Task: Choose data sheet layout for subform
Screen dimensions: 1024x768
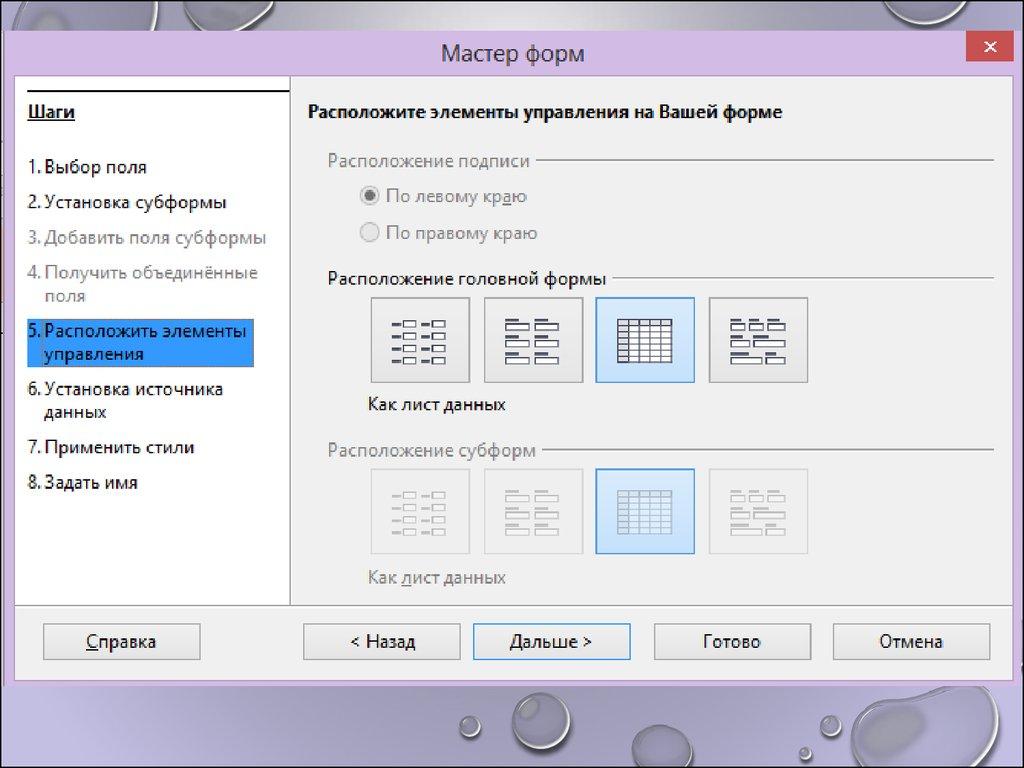Action: pyautogui.click(x=645, y=511)
